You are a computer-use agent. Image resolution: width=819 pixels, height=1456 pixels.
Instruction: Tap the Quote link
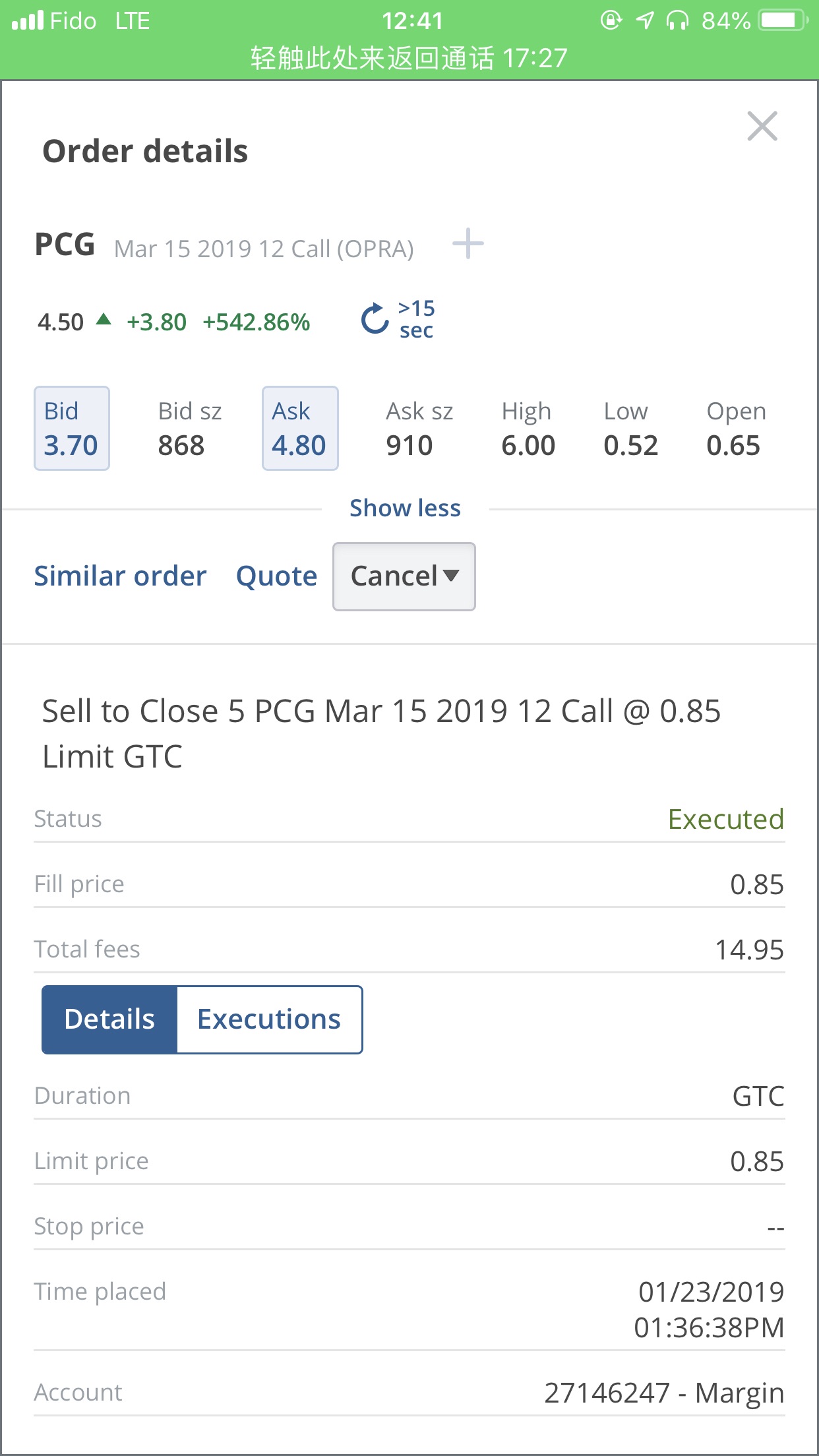point(276,576)
